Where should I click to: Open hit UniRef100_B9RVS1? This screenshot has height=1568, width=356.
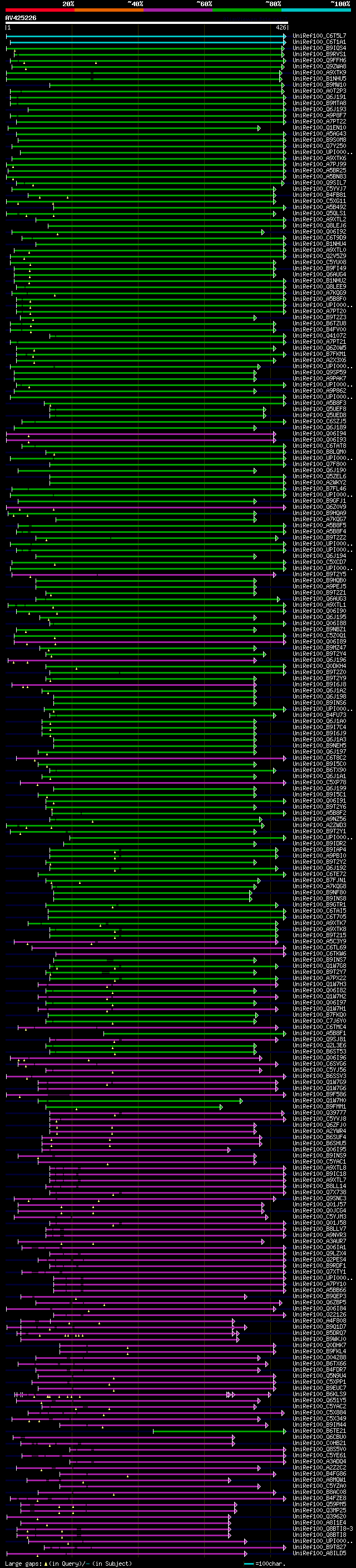(319, 54)
